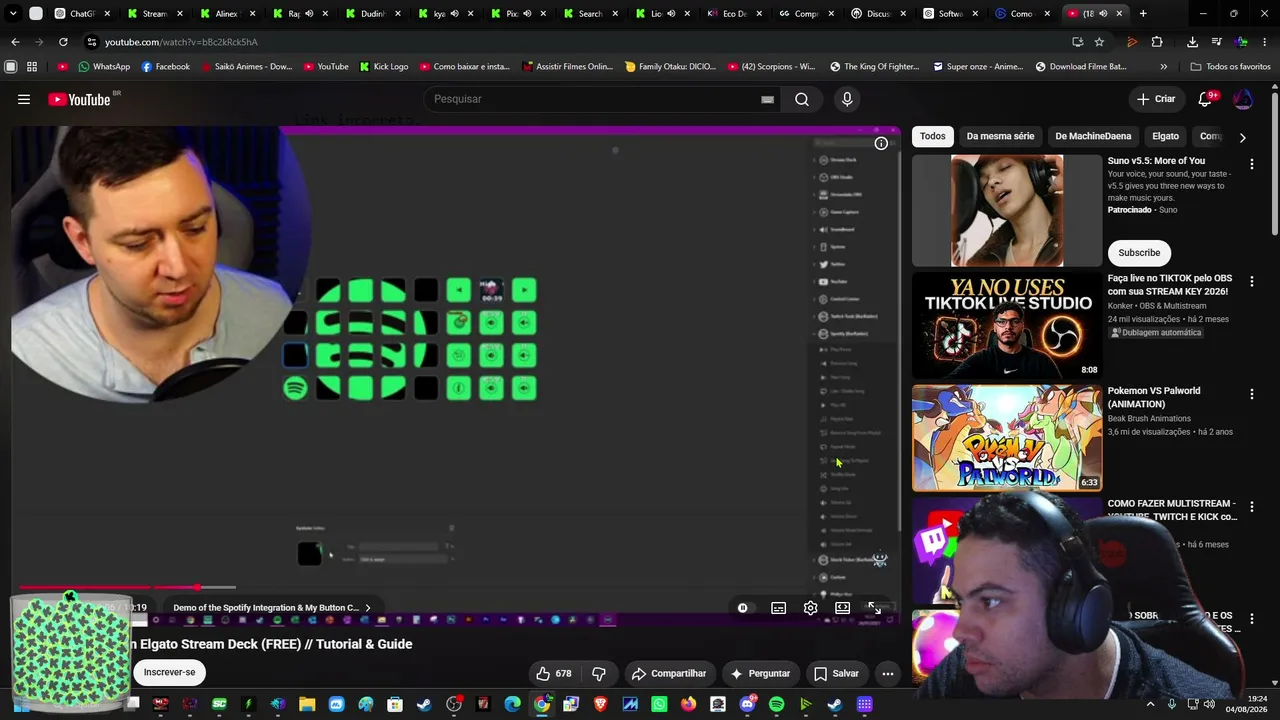This screenshot has height=720, width=1280.
Task: Open options for Pokemon VS Palworld video
Action: (x=1252, y=394)
